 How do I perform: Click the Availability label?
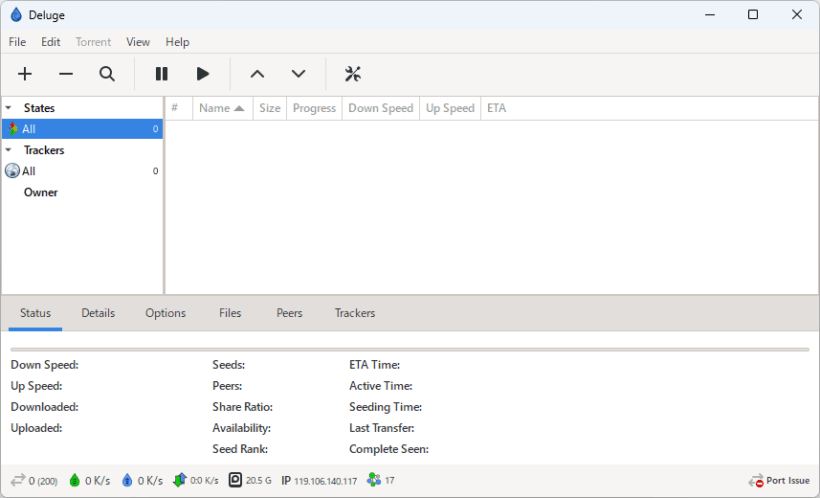click(242, 428)
